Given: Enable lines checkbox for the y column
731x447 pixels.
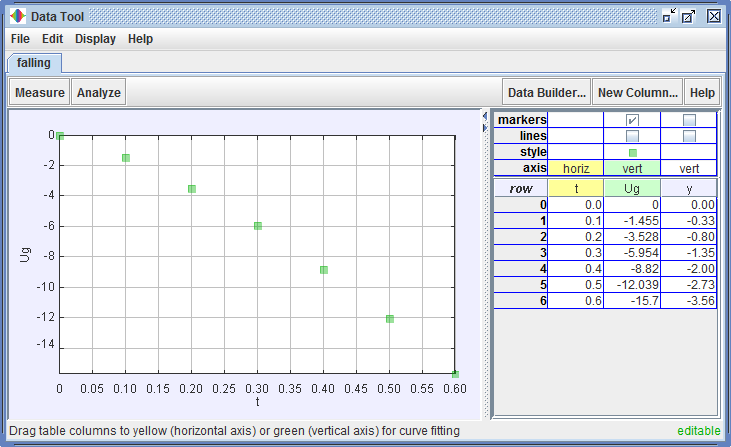Looking at the screenshot, I should [689, 136].
